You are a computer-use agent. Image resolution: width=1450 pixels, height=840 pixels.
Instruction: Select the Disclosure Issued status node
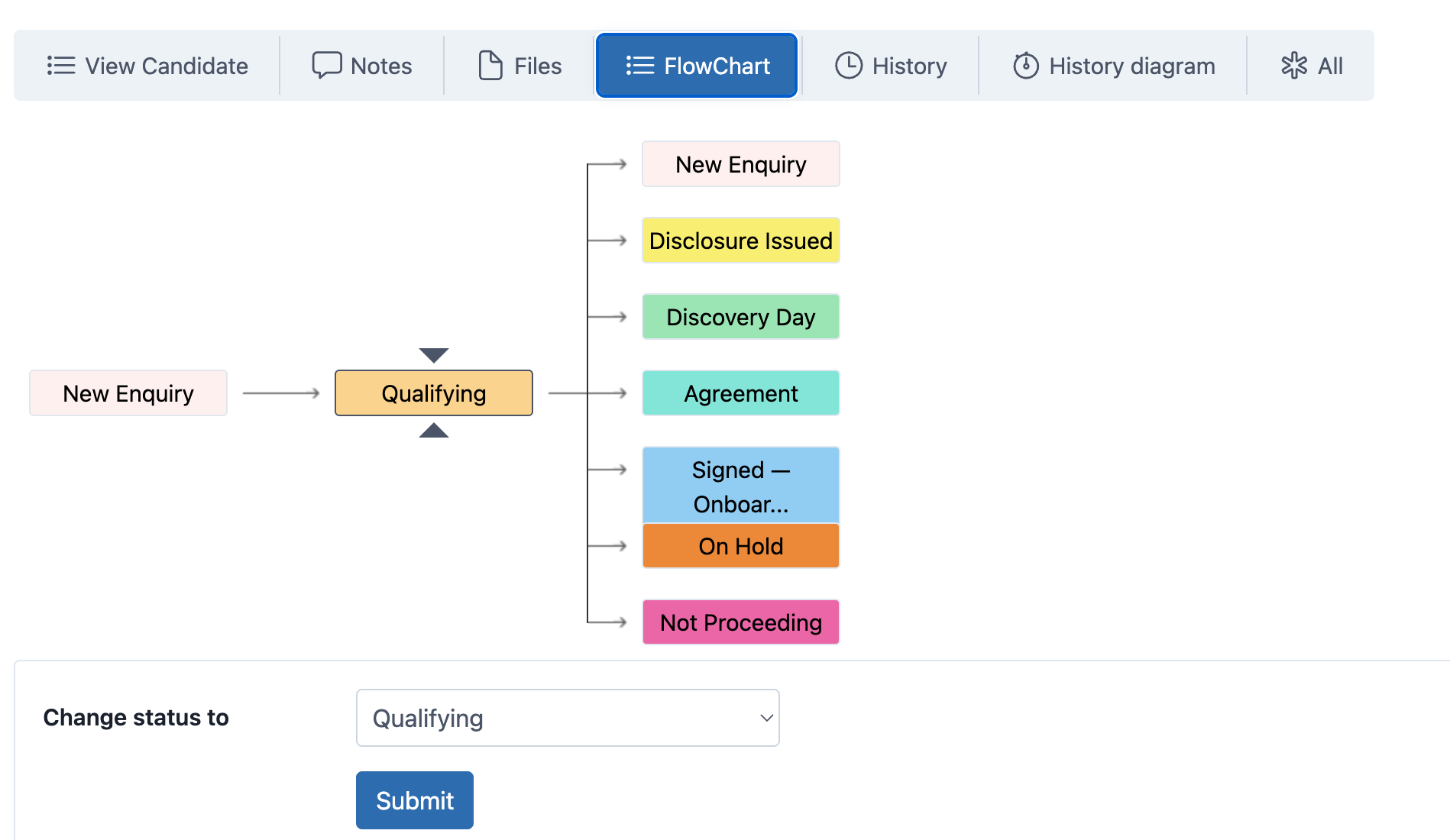tap(741, 241)
